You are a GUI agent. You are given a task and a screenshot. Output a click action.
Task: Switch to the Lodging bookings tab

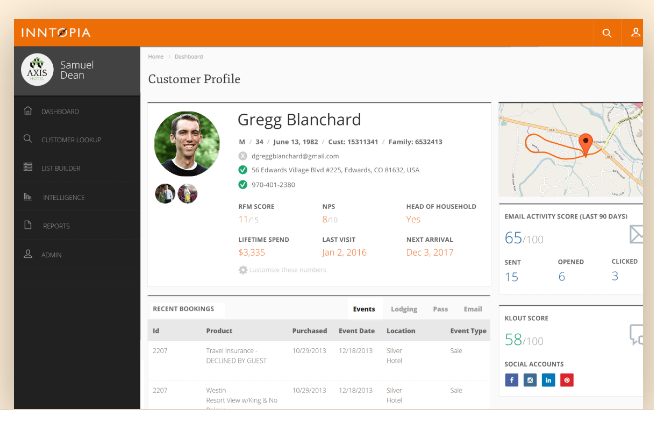(x=404, y=309)
